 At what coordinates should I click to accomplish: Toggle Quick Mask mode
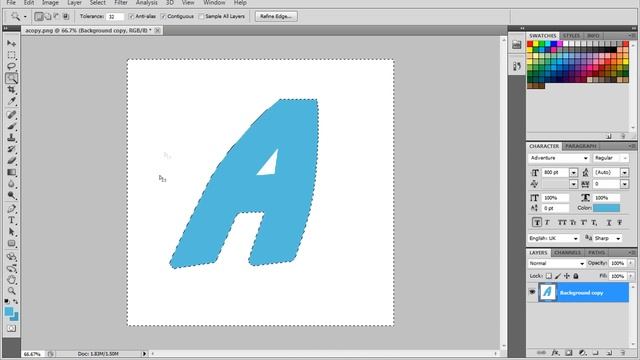tap(11, 329)
